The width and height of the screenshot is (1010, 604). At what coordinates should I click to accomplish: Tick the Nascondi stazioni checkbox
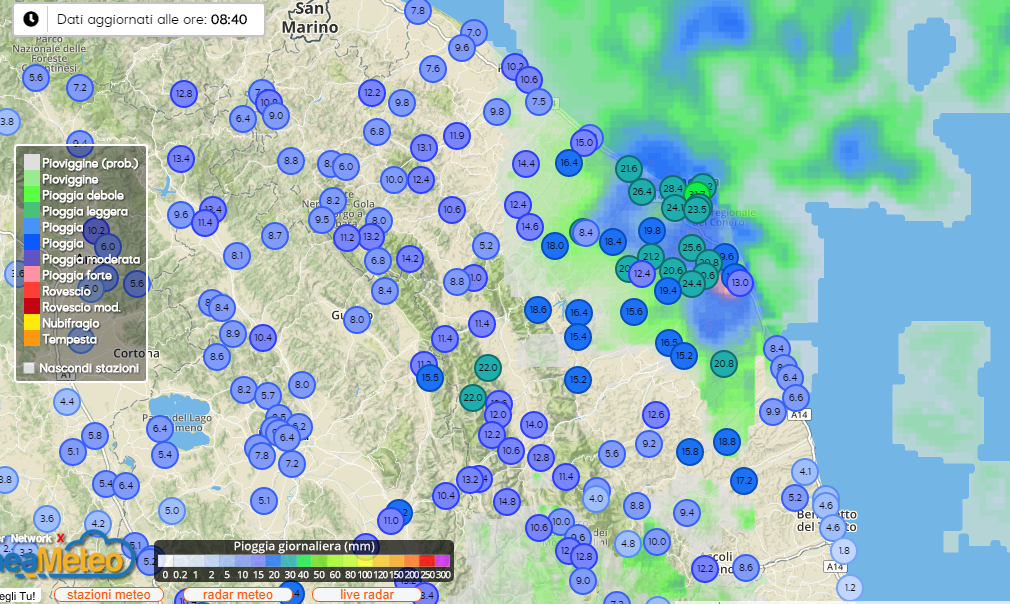click(x=29, y=368)
